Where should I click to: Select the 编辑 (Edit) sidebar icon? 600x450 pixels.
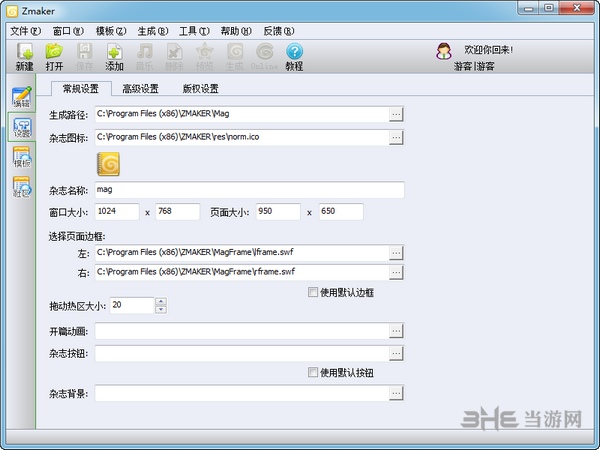coord(21,97)
